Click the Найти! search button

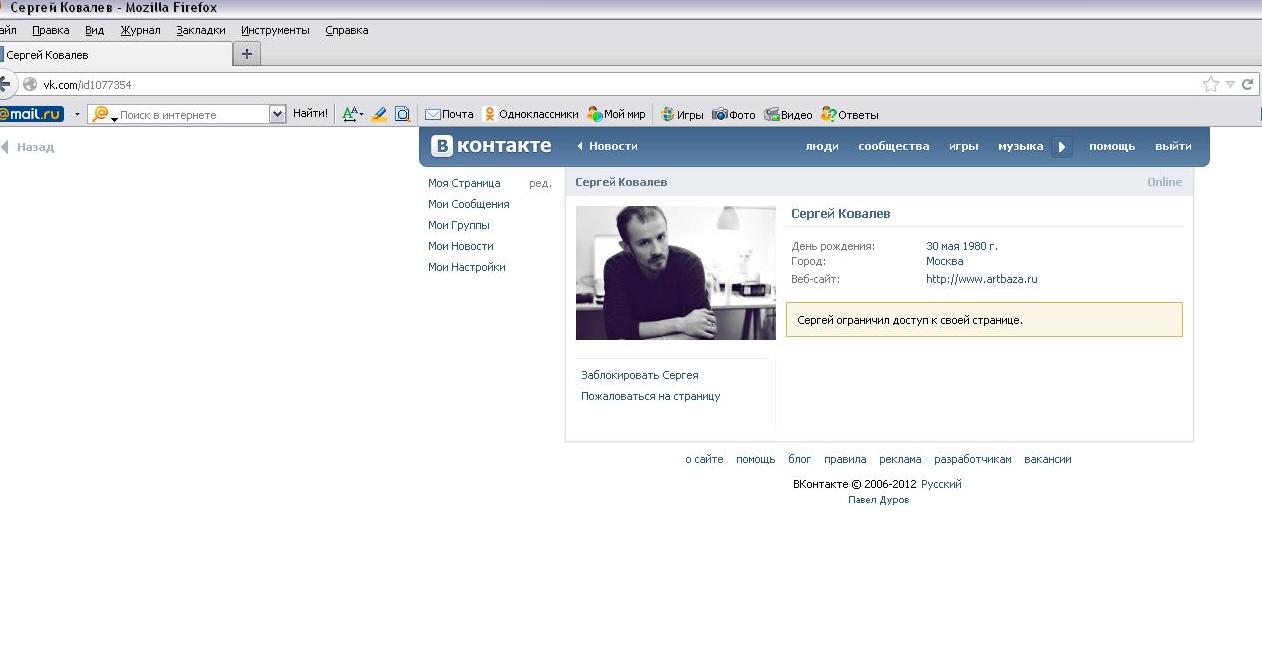click(x=310, y=114)
